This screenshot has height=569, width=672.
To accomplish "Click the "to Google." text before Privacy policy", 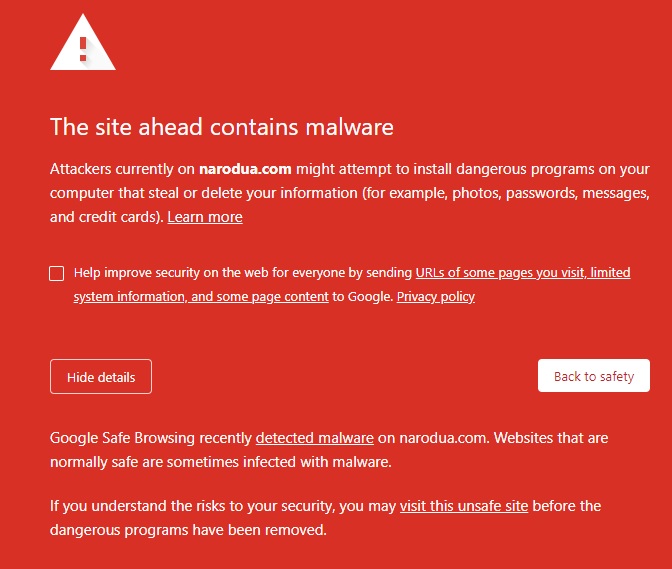I will [x=363, y=297].
